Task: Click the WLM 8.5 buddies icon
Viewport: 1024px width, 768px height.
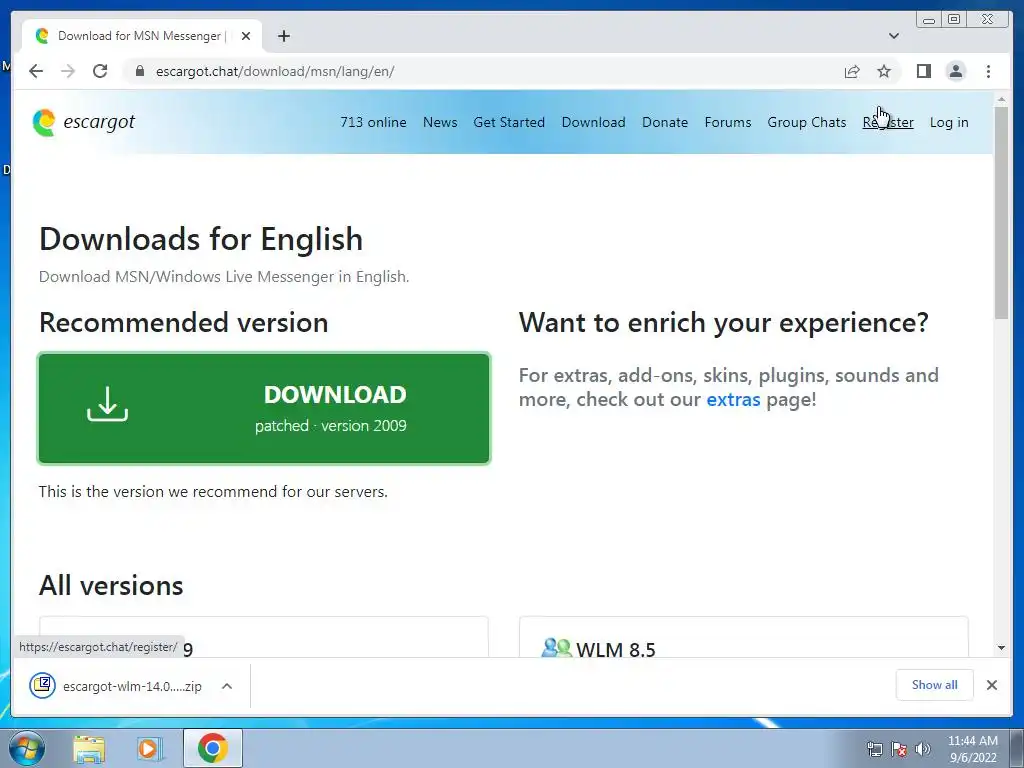Action: [556, 648]
